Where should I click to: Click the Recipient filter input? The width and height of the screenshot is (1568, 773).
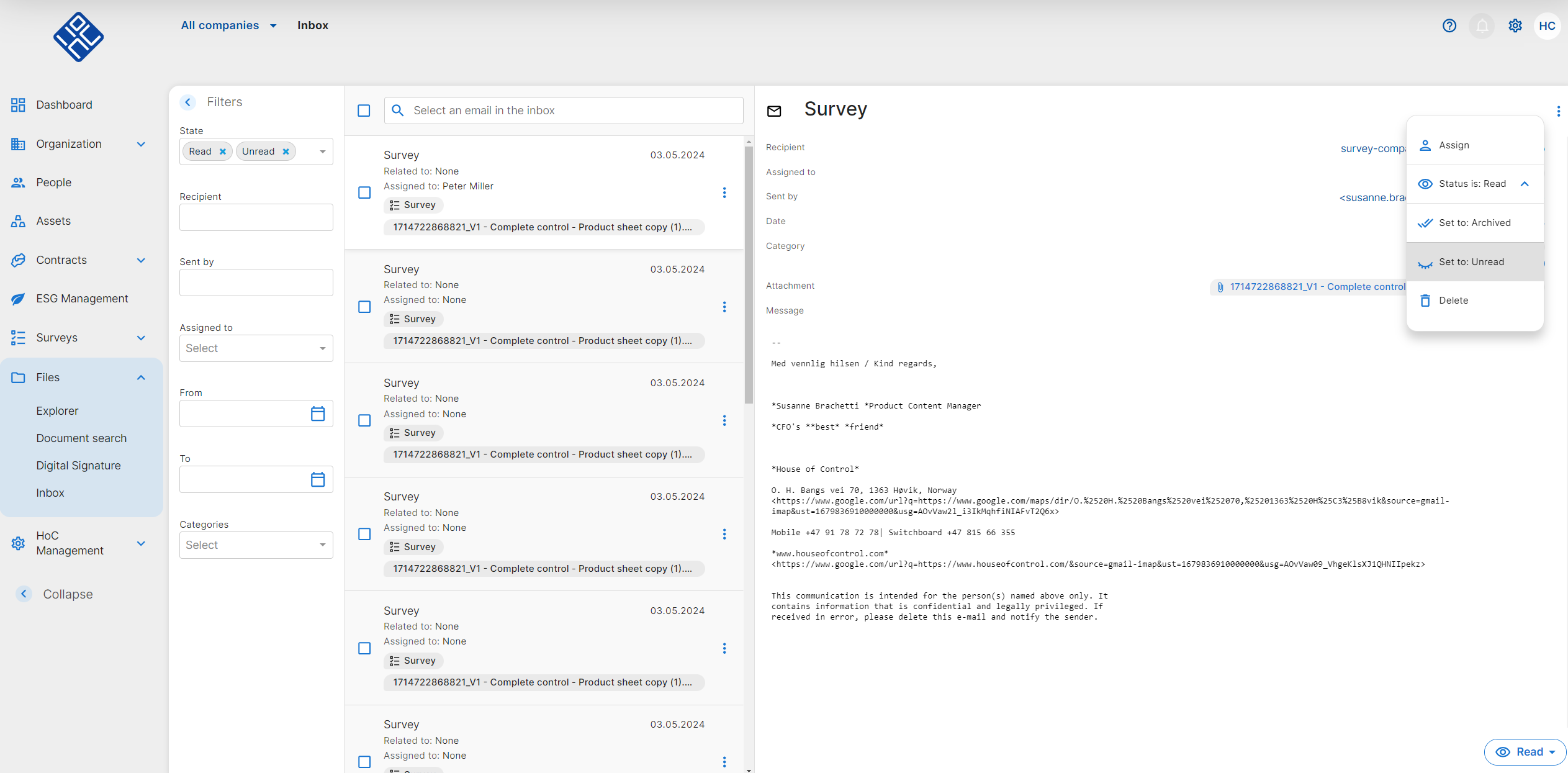pos(256,217)
